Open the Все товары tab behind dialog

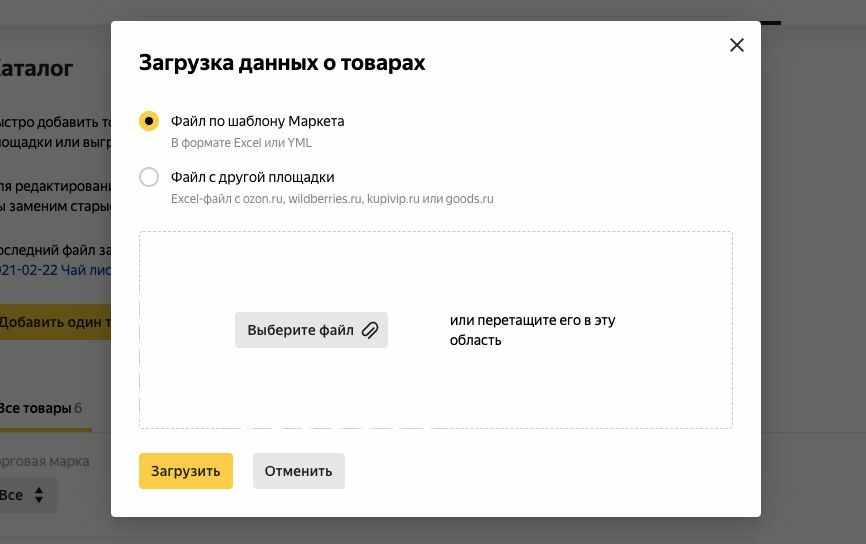point(41,409)
